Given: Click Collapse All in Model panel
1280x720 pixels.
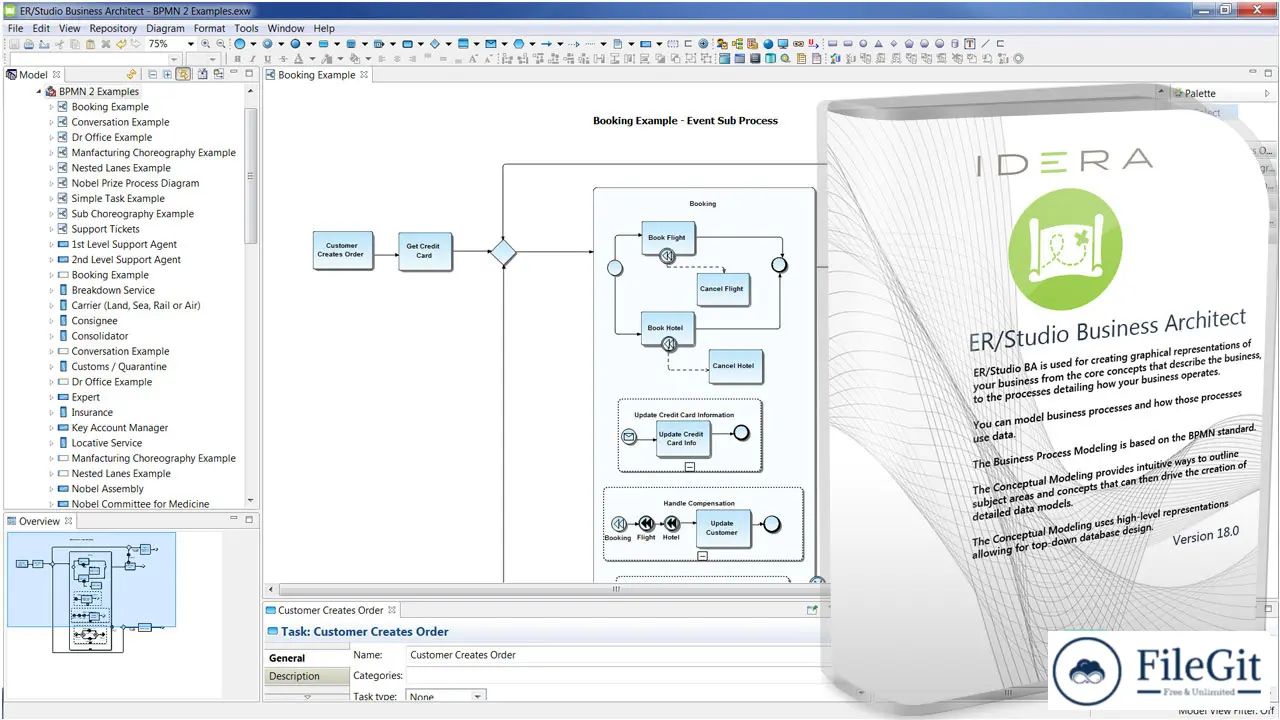Looking at the screenshot, I should coord(152,74).
